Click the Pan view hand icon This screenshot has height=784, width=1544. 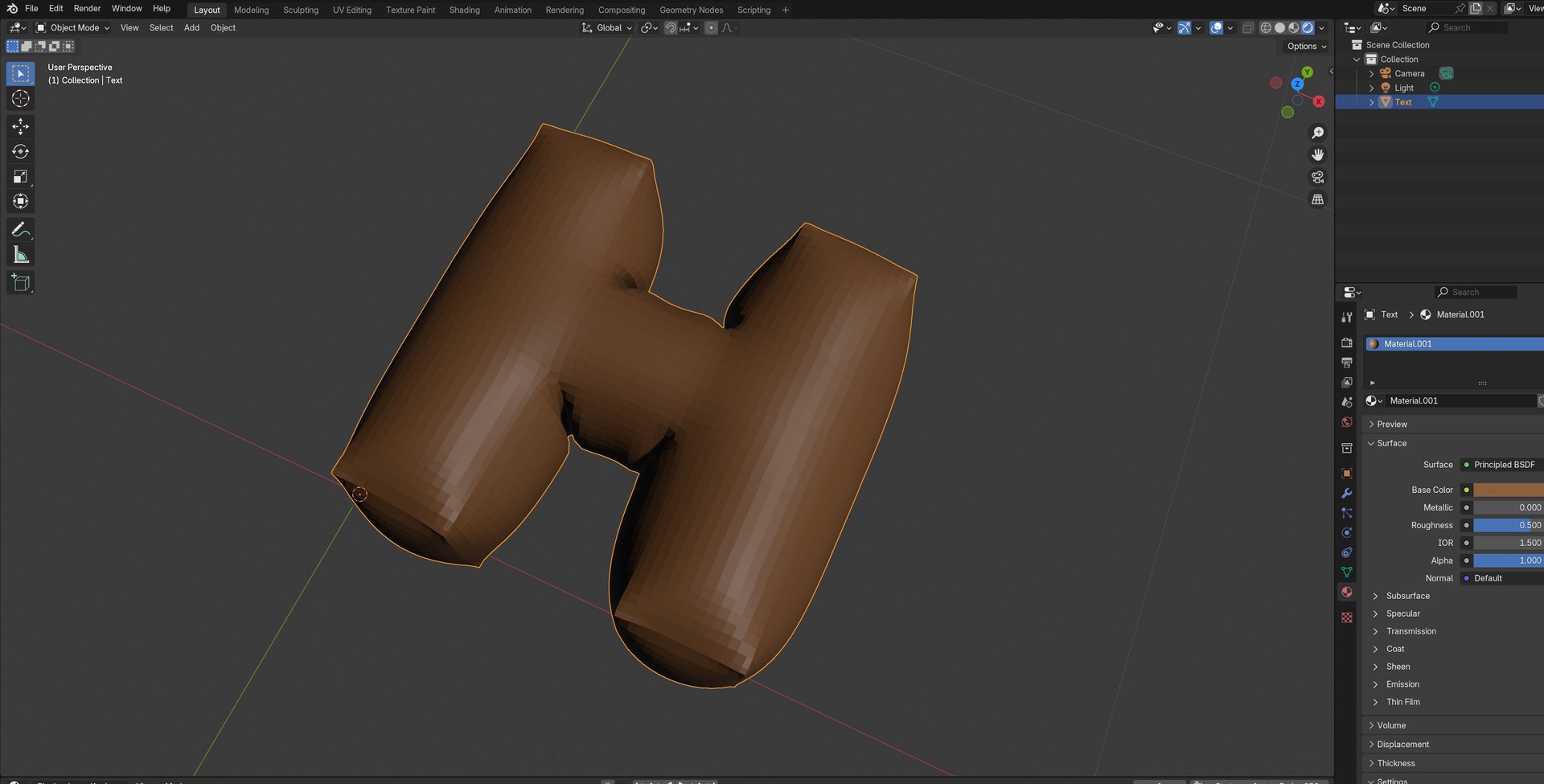click(x=1317, y=154)
